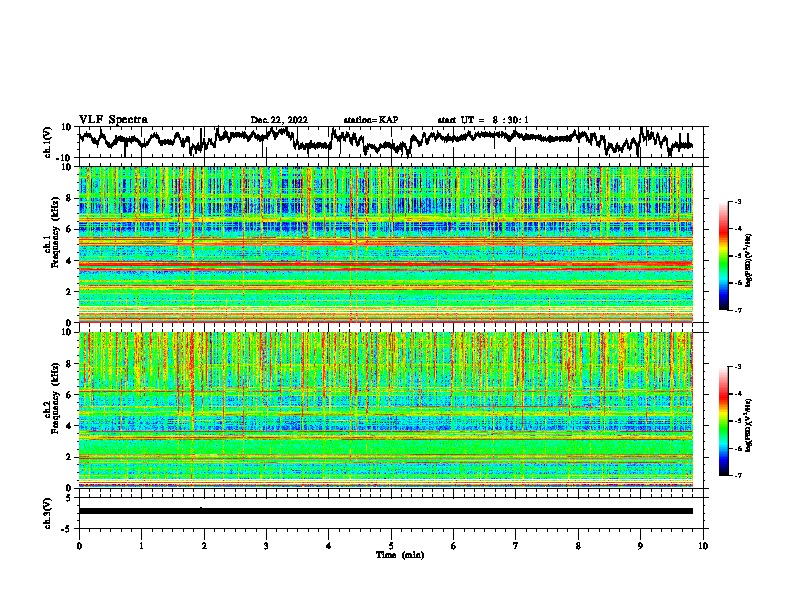Click the ch.2 spectrogram color bar
This screenshot has width=792, height=612.
[723, 421]
